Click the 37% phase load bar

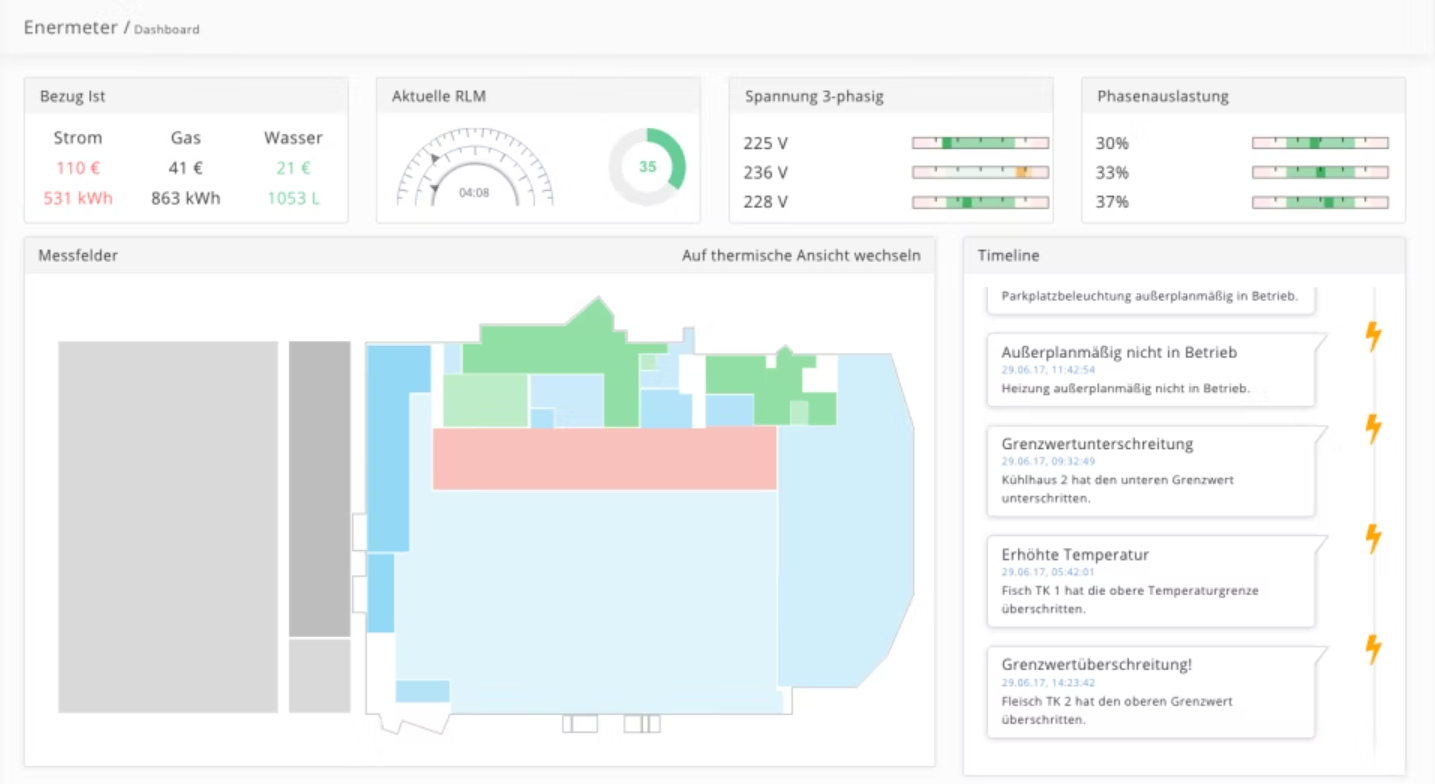pos(1320,203)
